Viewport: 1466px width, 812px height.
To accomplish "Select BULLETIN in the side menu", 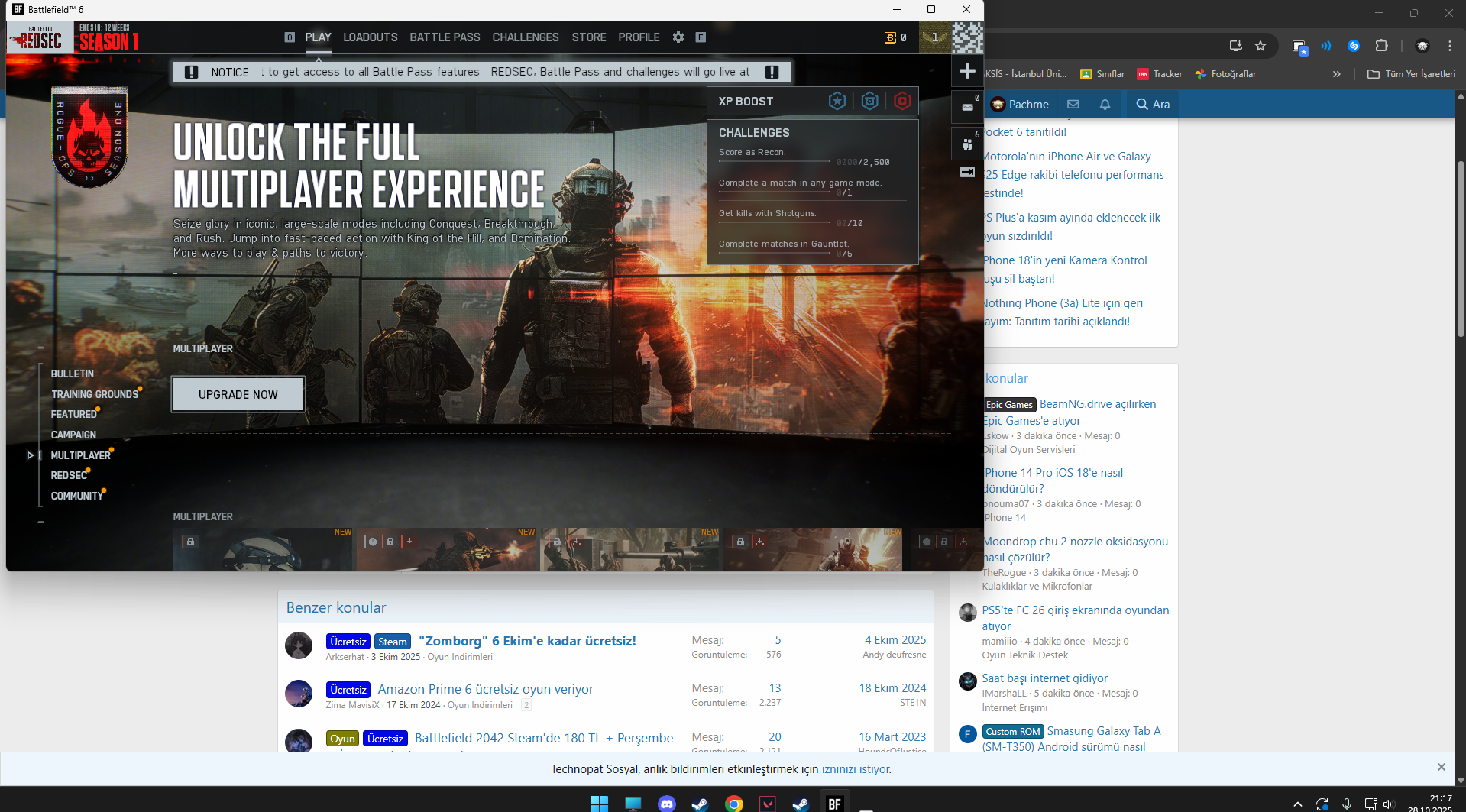I will [x=73, y=374].
